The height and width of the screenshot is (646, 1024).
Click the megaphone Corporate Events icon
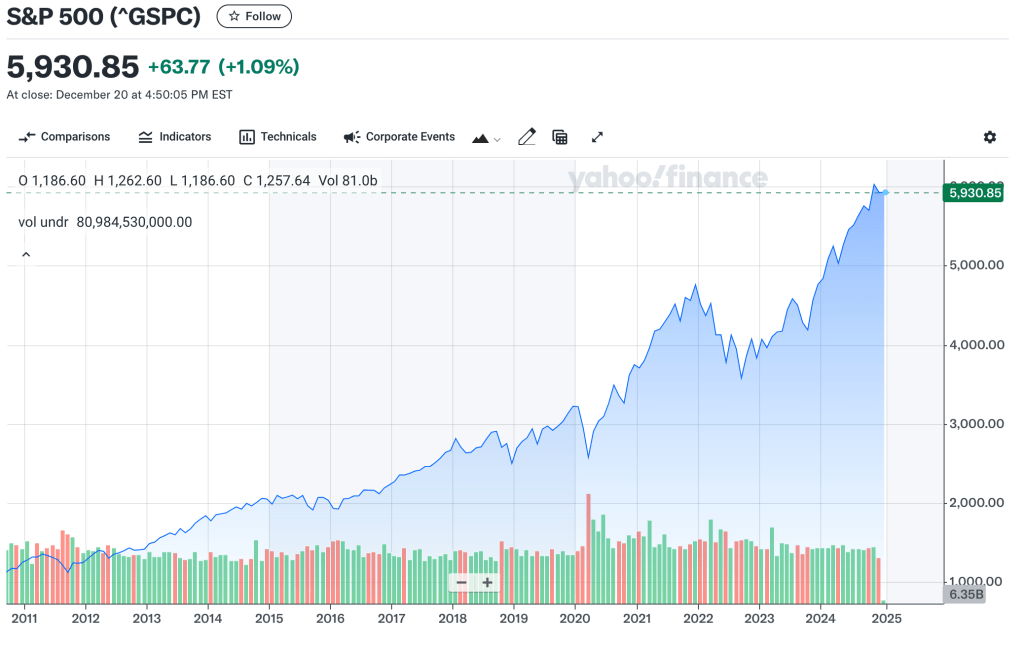point(351,137)
